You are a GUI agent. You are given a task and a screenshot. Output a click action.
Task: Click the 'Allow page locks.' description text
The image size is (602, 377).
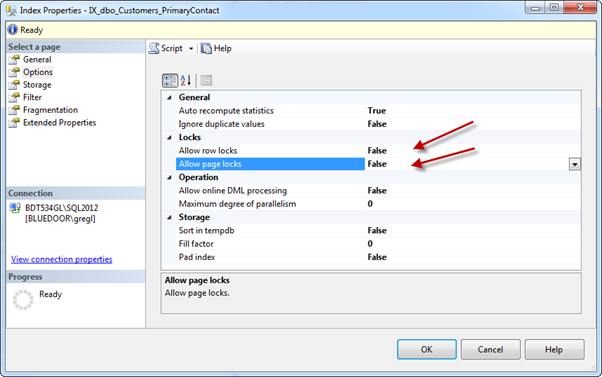tap(197, 293)
